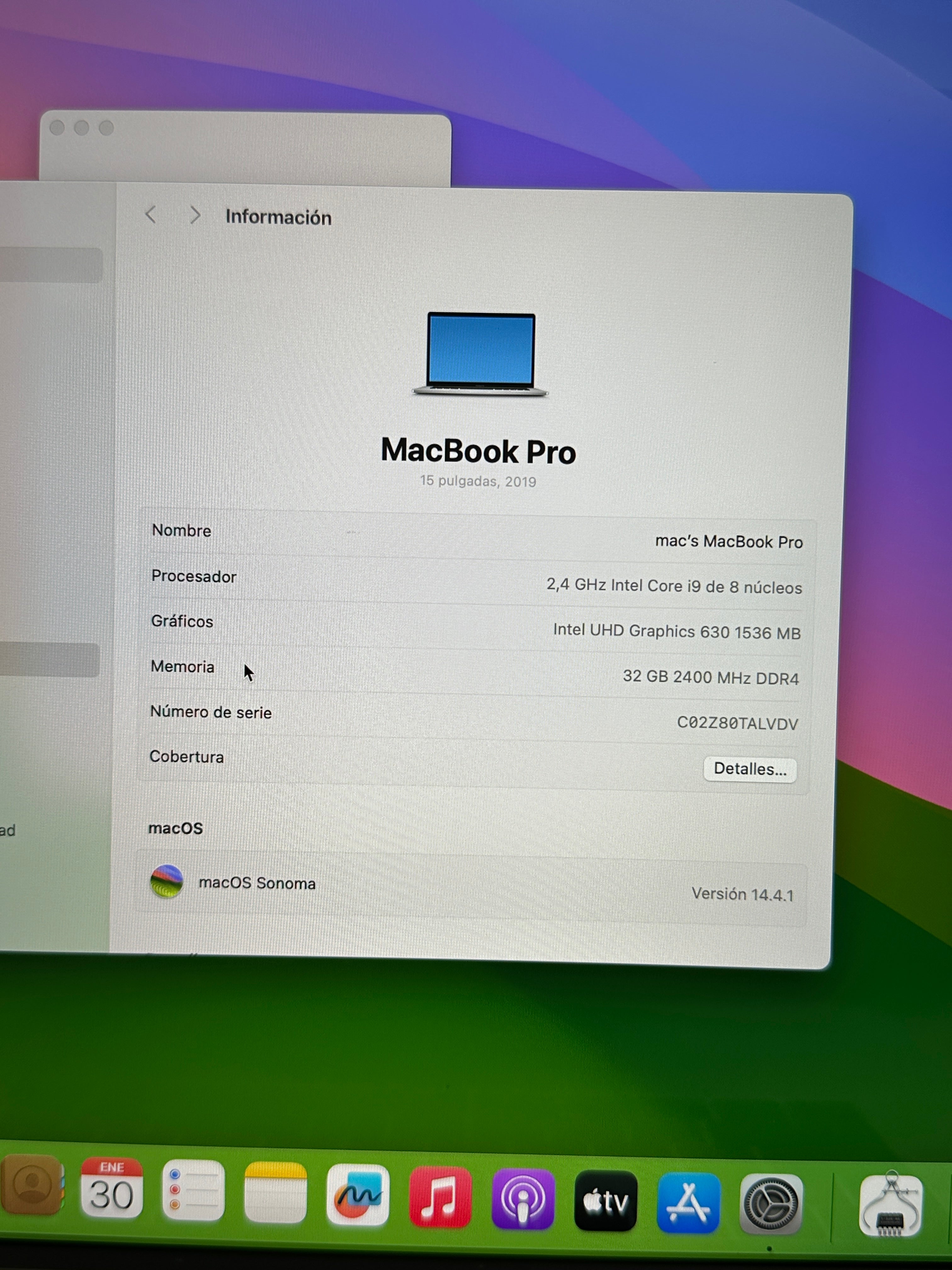Open the App Store from the Dock
The height and width of the screenshot is (1270, 952).
coord(688,1203)
